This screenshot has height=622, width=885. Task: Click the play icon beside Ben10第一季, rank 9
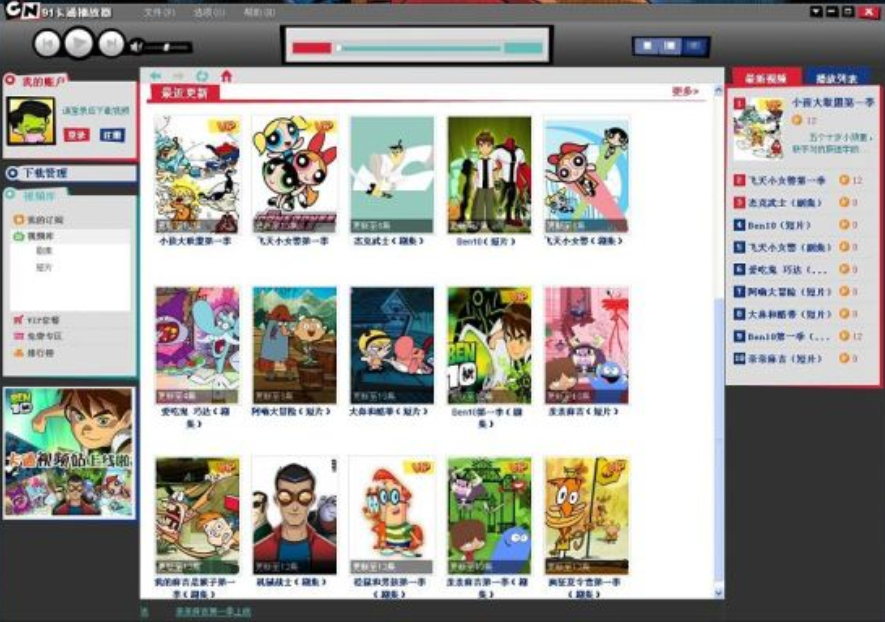click(844, 336)
